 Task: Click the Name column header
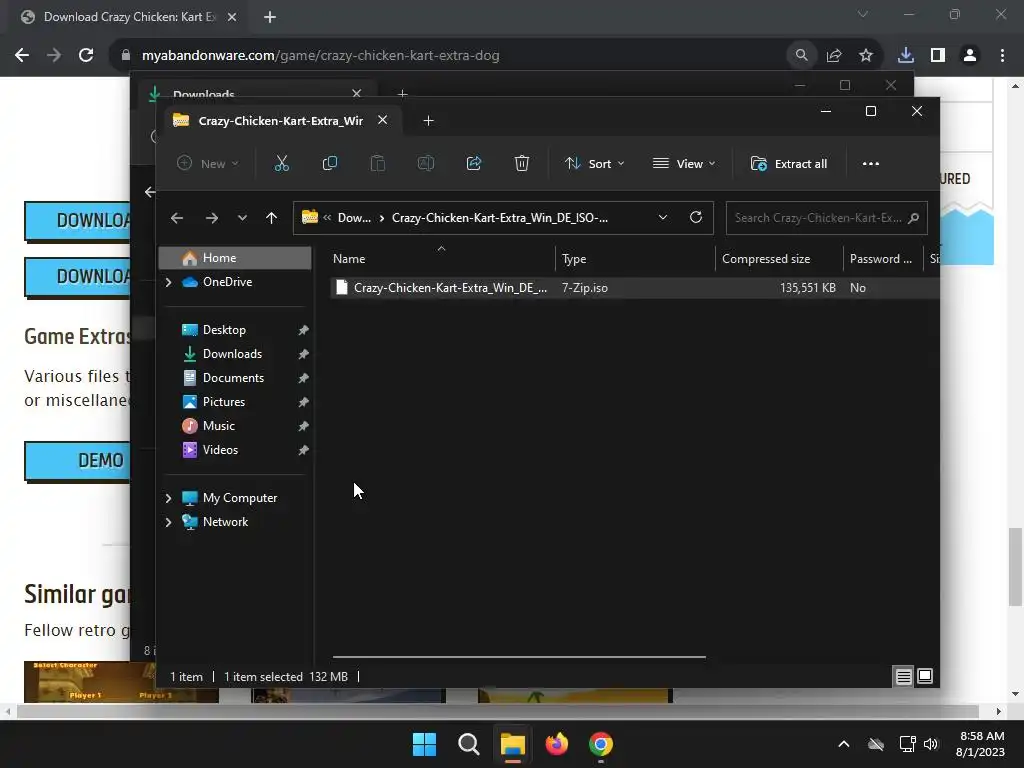pyautogui.click(x=441, y=259)
